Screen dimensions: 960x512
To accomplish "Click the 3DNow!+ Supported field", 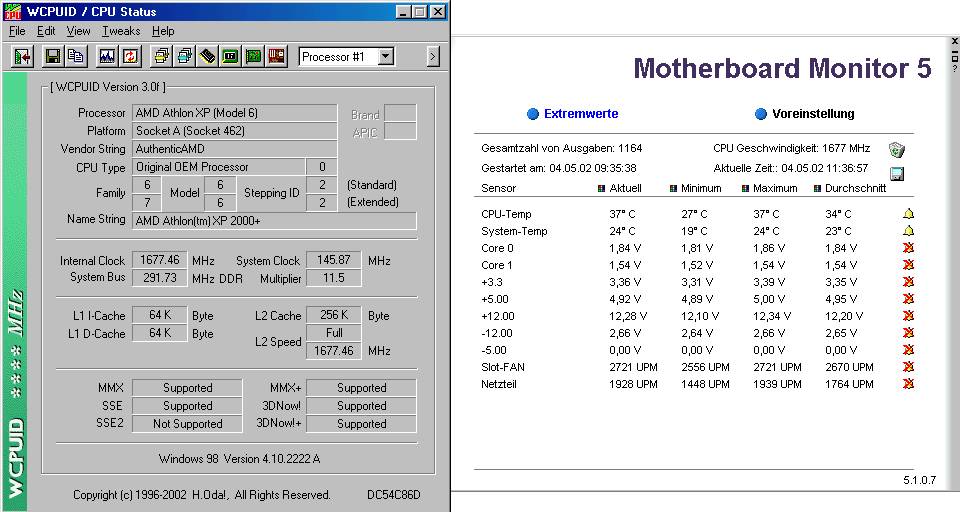I will click(x=361, y=424).
